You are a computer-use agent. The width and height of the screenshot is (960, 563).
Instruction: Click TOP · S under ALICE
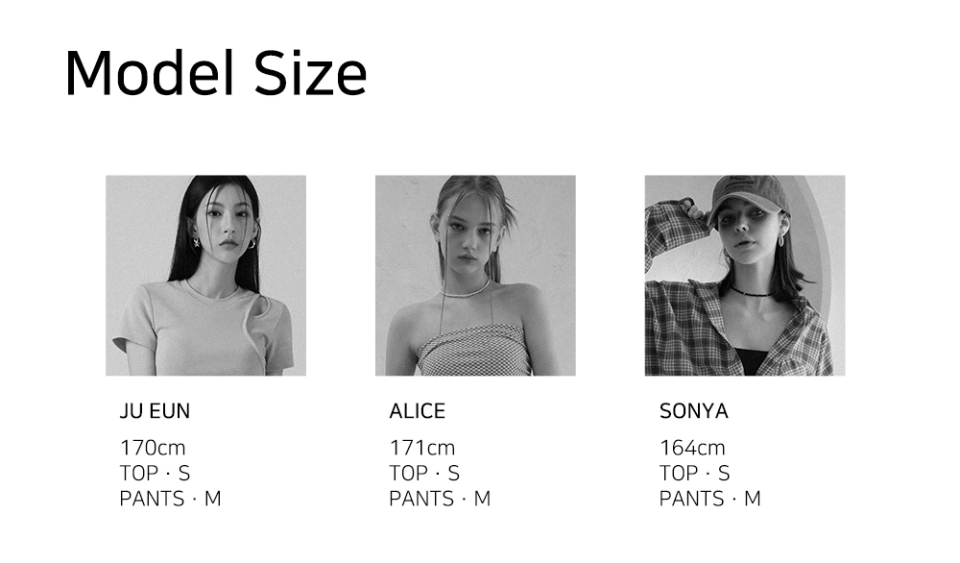(x=424, y=473)
